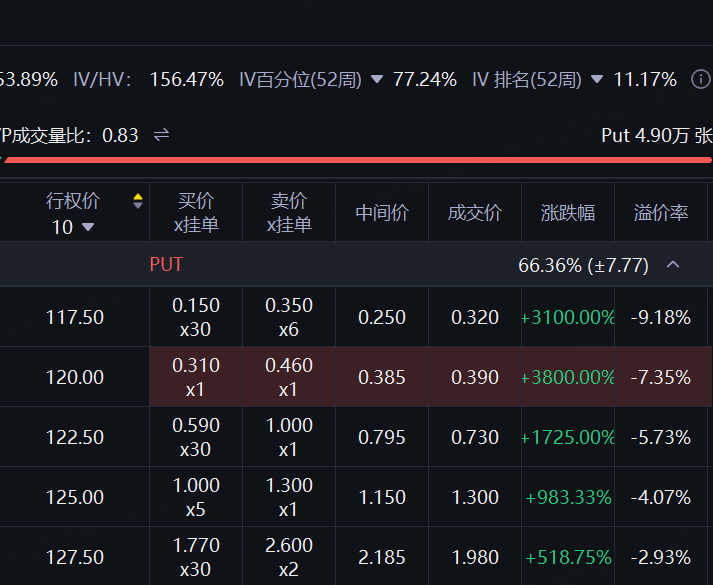Open the IV 排名(52周) period dropdown

597,79
